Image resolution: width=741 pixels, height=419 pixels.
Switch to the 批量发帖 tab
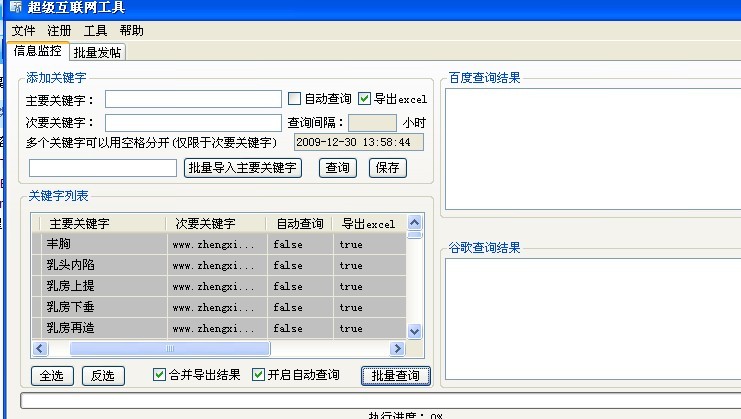(99, 52)
